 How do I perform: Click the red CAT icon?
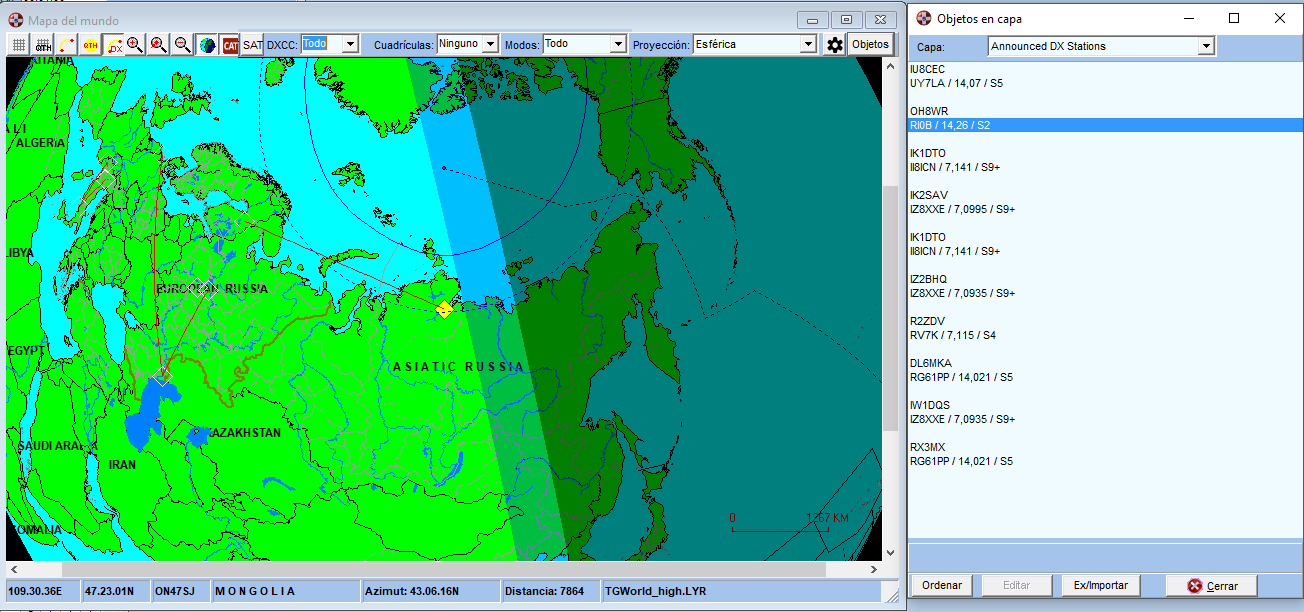point(231,45)
